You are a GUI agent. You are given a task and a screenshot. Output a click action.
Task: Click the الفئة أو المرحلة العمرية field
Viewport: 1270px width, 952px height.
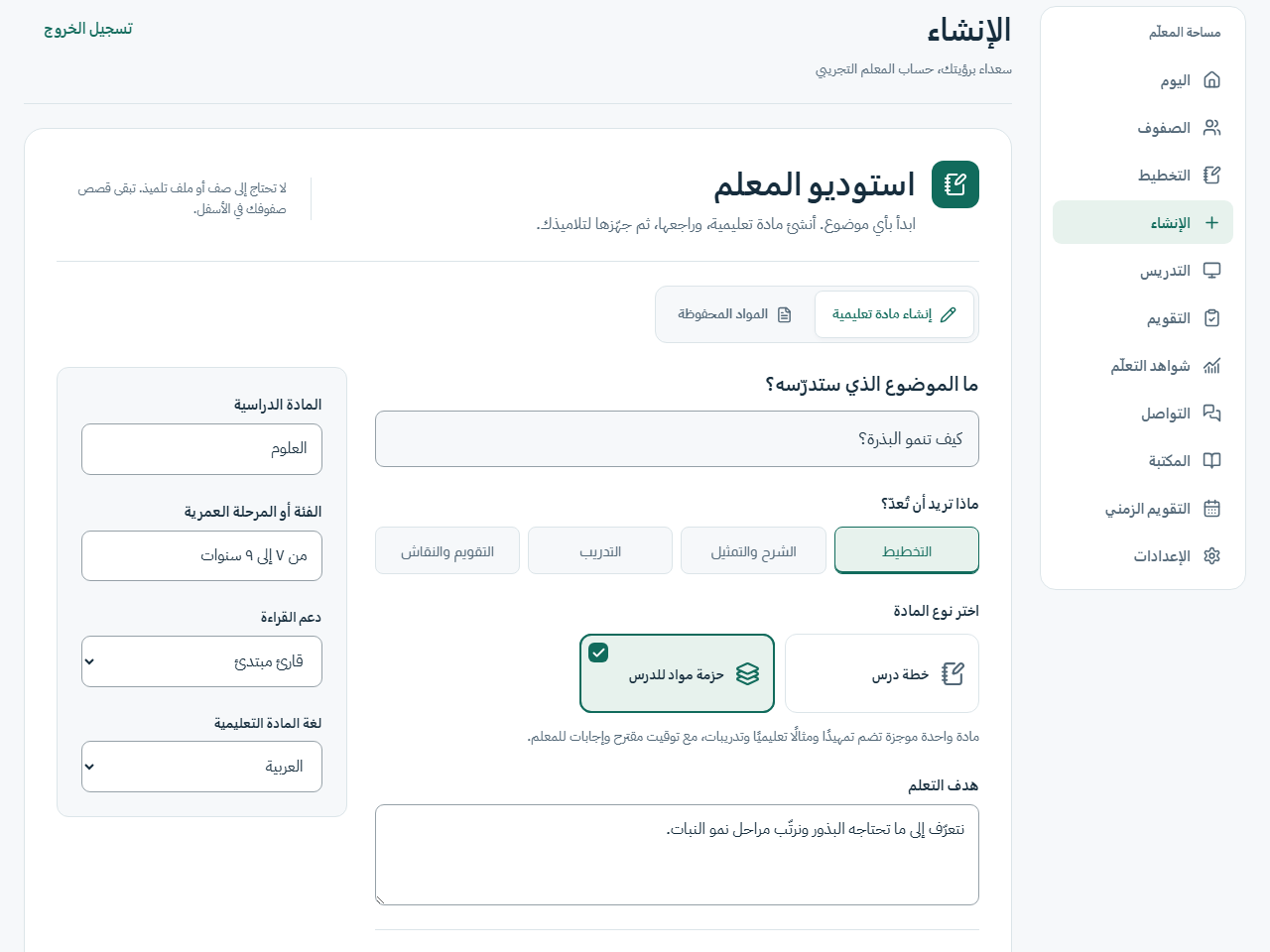click(x=201, y=555)
